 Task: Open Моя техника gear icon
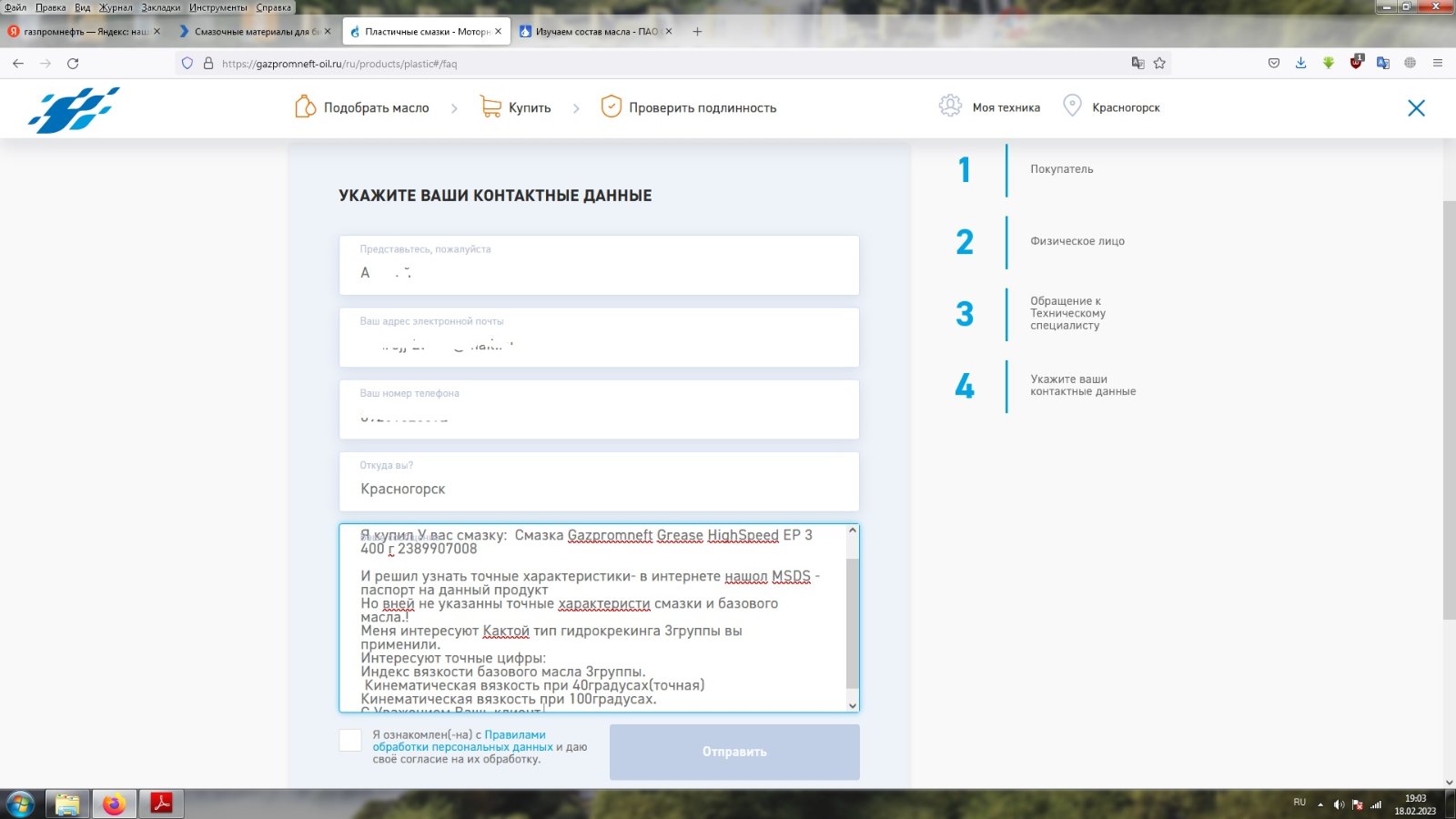950,106
